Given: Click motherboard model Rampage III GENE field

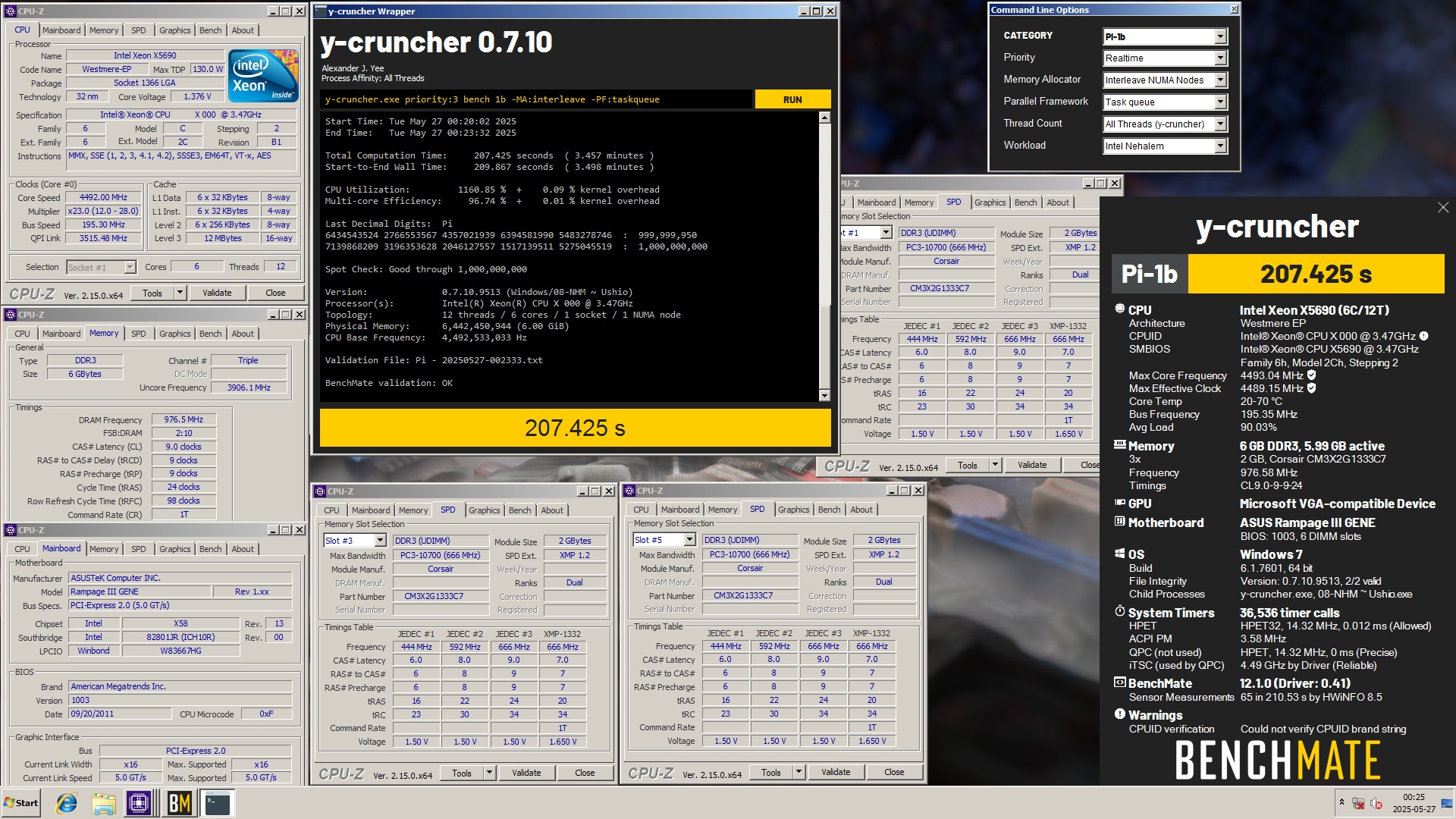Looking at the screenshot, I should (x=140, y=591).
